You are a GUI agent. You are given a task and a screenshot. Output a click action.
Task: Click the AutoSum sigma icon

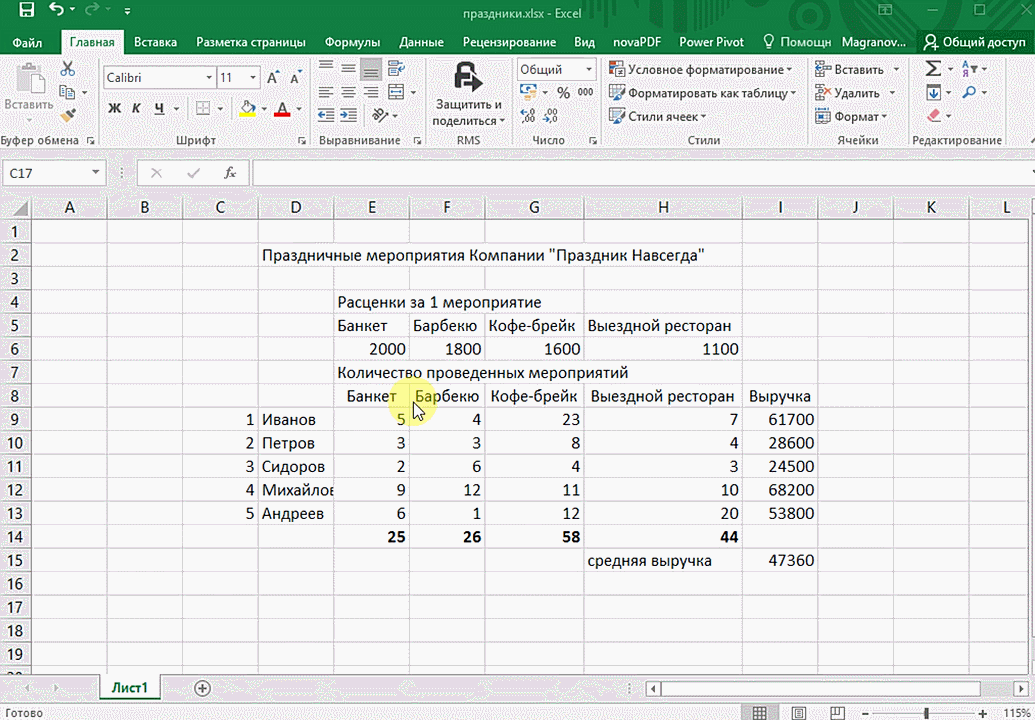coord(932,69)
